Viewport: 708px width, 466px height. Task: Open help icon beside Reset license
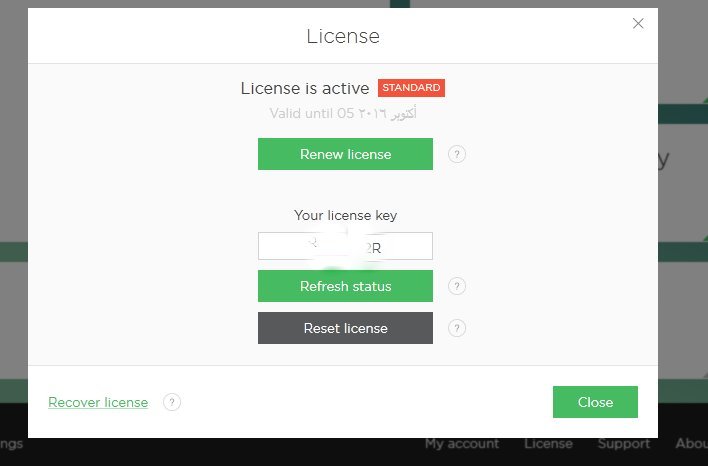(457, 328)
